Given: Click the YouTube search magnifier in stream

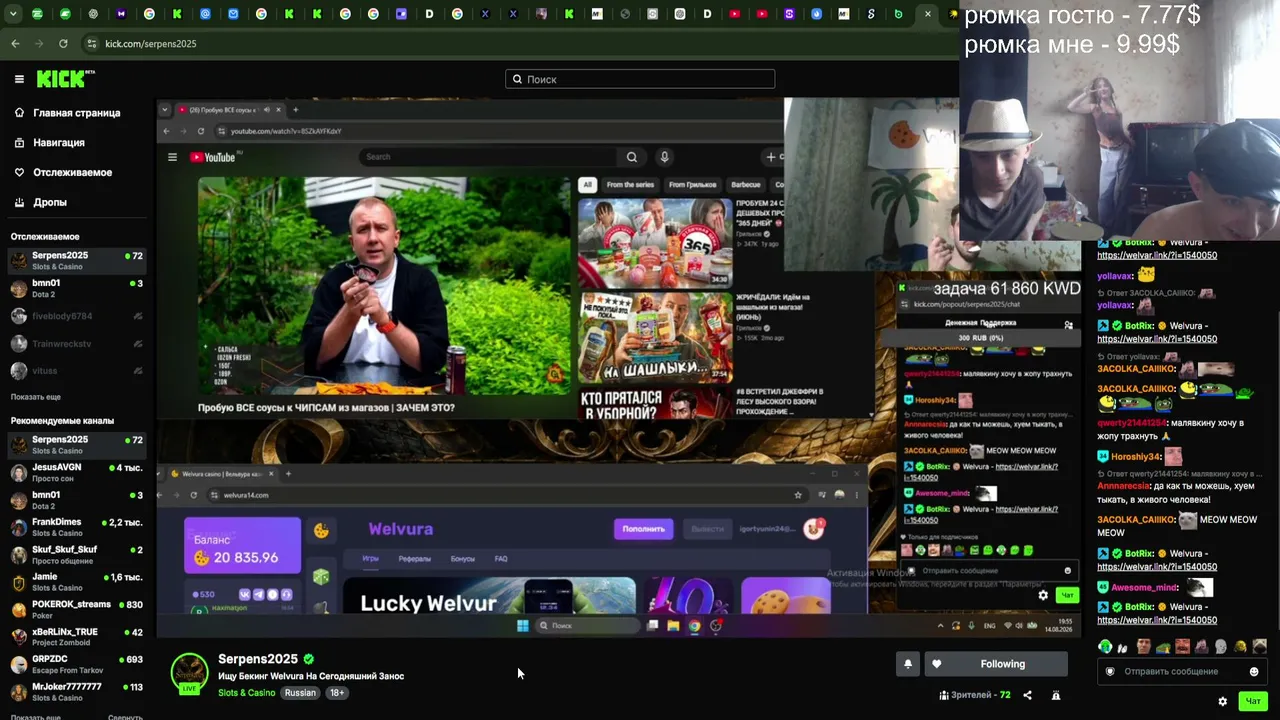Looking at the screenshot, I should [x=632, y=157].
